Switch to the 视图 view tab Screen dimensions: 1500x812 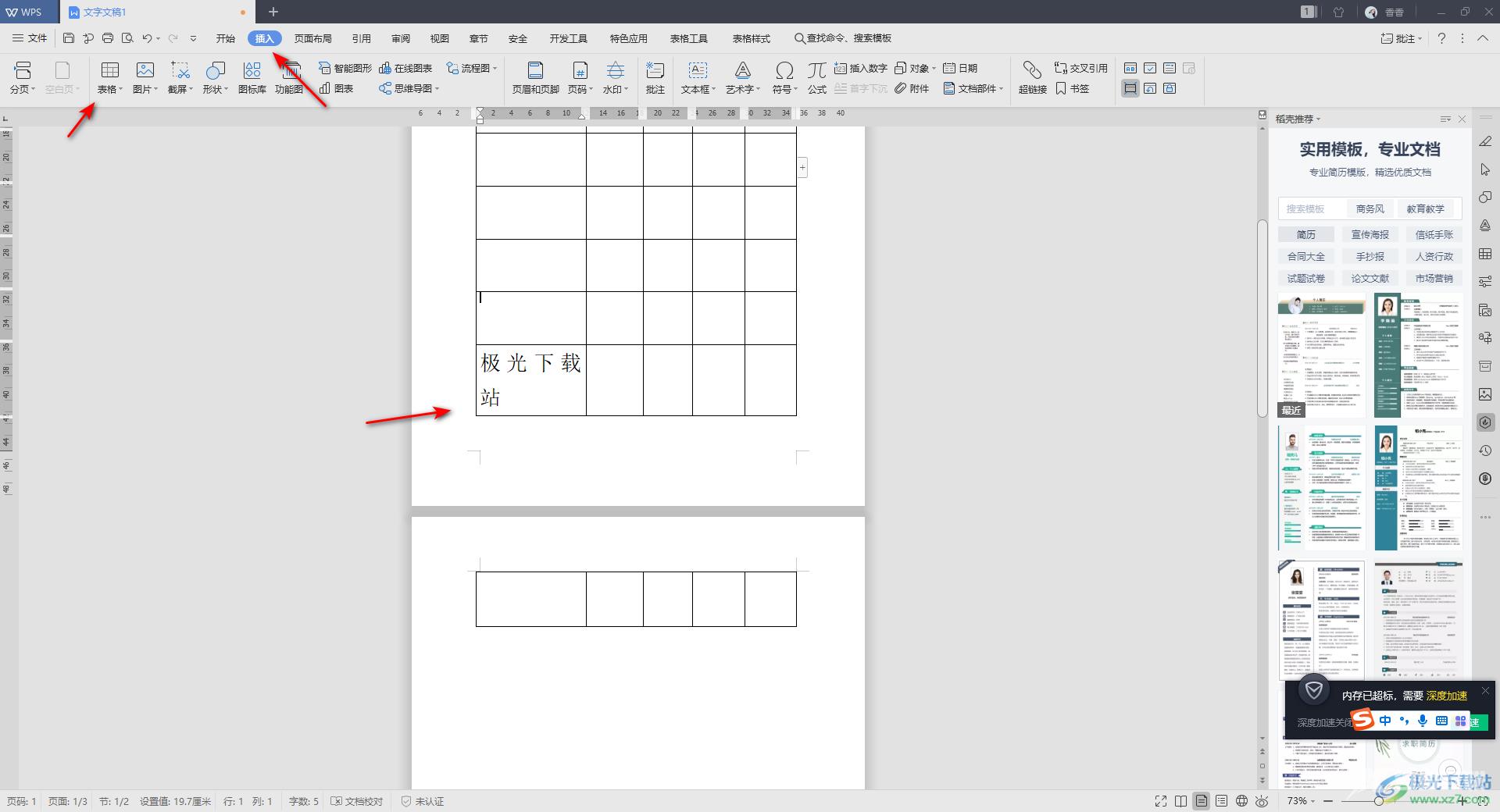(x=439, y=37)
